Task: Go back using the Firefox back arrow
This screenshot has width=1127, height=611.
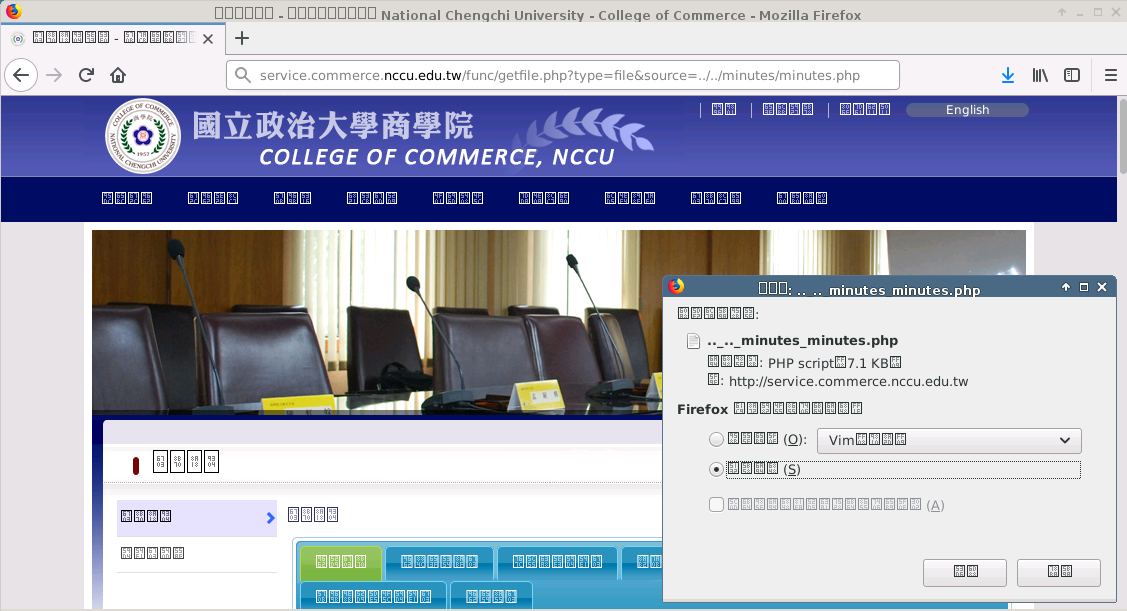Action: [21, 75]
